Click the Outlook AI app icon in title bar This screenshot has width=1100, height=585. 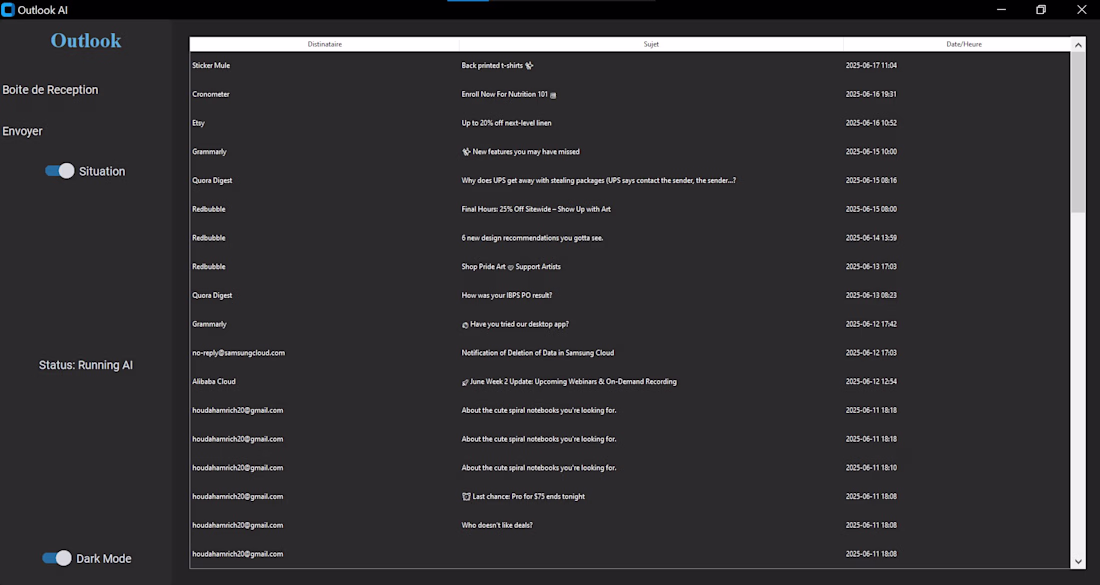pyautogui.click(x=8, y=10)
